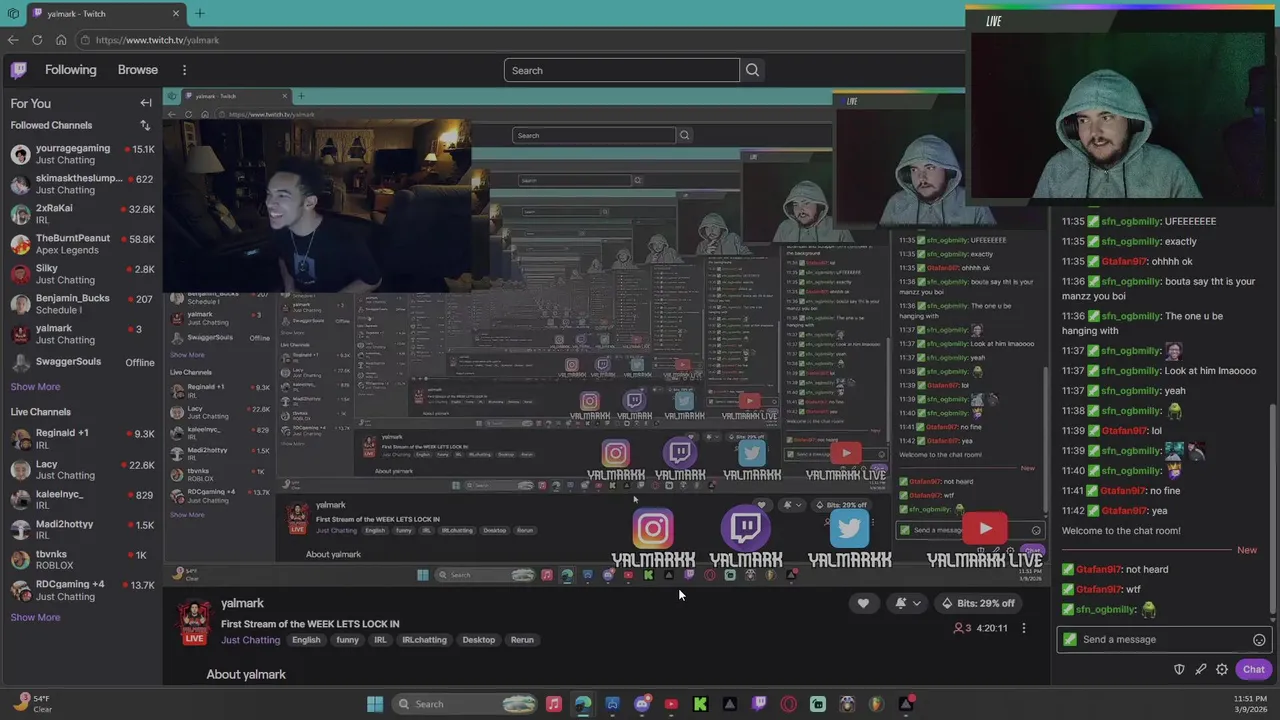Select Benjamin_Bucks channel in sidebar

82,304
